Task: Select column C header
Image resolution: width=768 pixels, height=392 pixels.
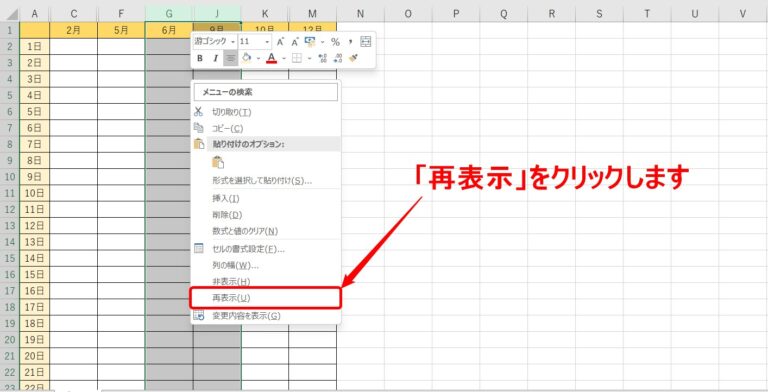Action: tap(73, 14)
